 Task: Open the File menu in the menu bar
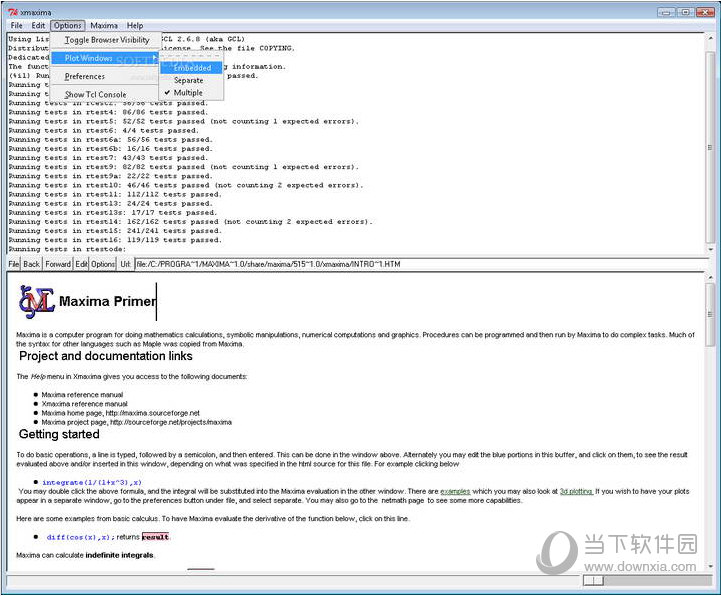coord(17,26)
